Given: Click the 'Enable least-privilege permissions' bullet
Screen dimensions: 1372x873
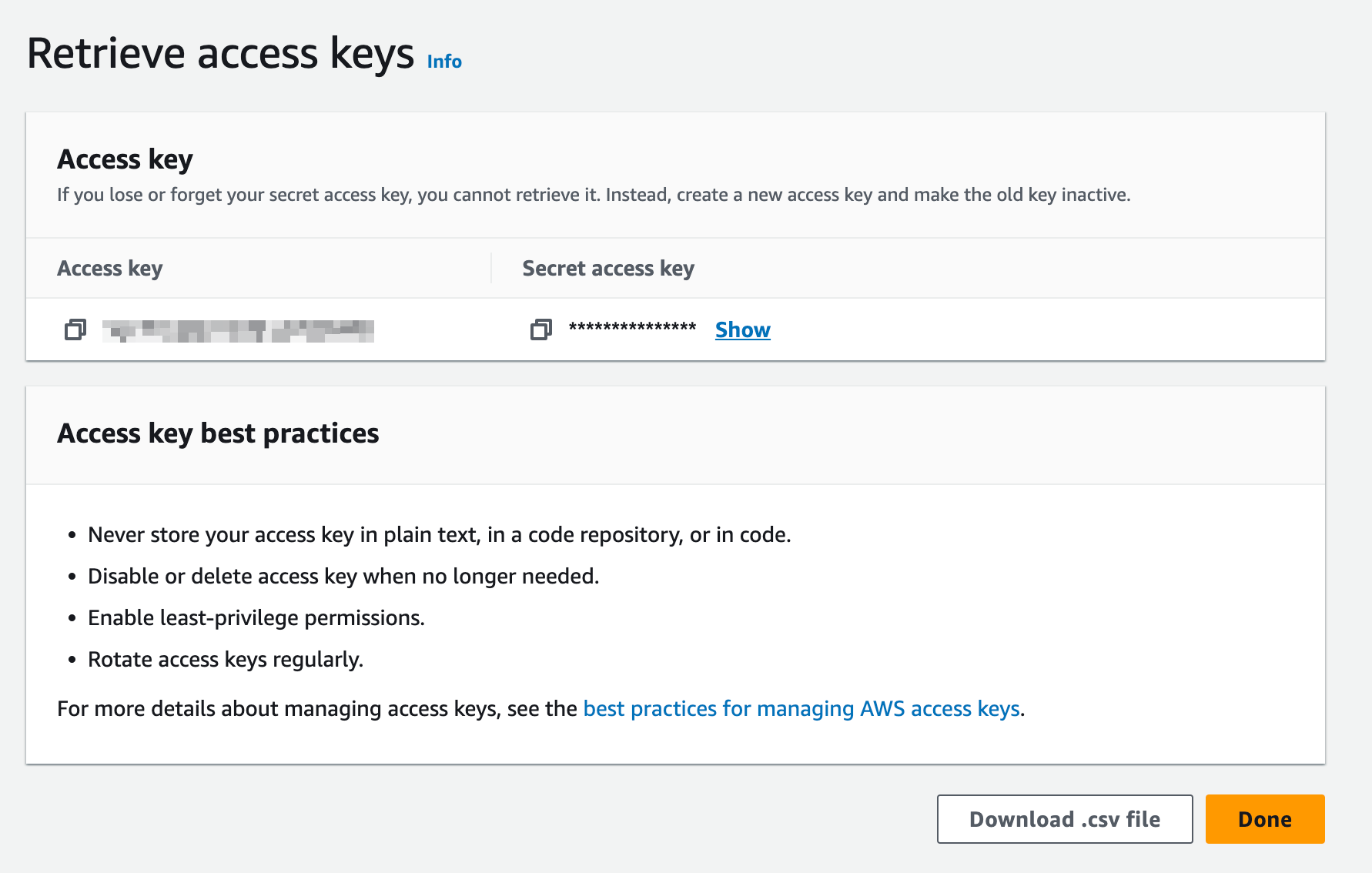Looking at the screenshot, I should (256, 618).
